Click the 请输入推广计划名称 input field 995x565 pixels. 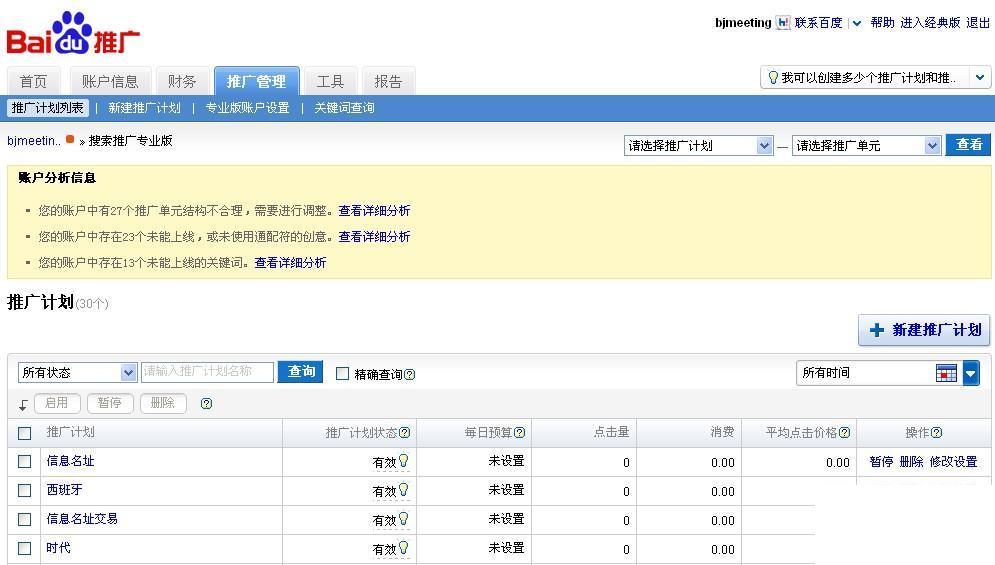[x=208, y=371]
